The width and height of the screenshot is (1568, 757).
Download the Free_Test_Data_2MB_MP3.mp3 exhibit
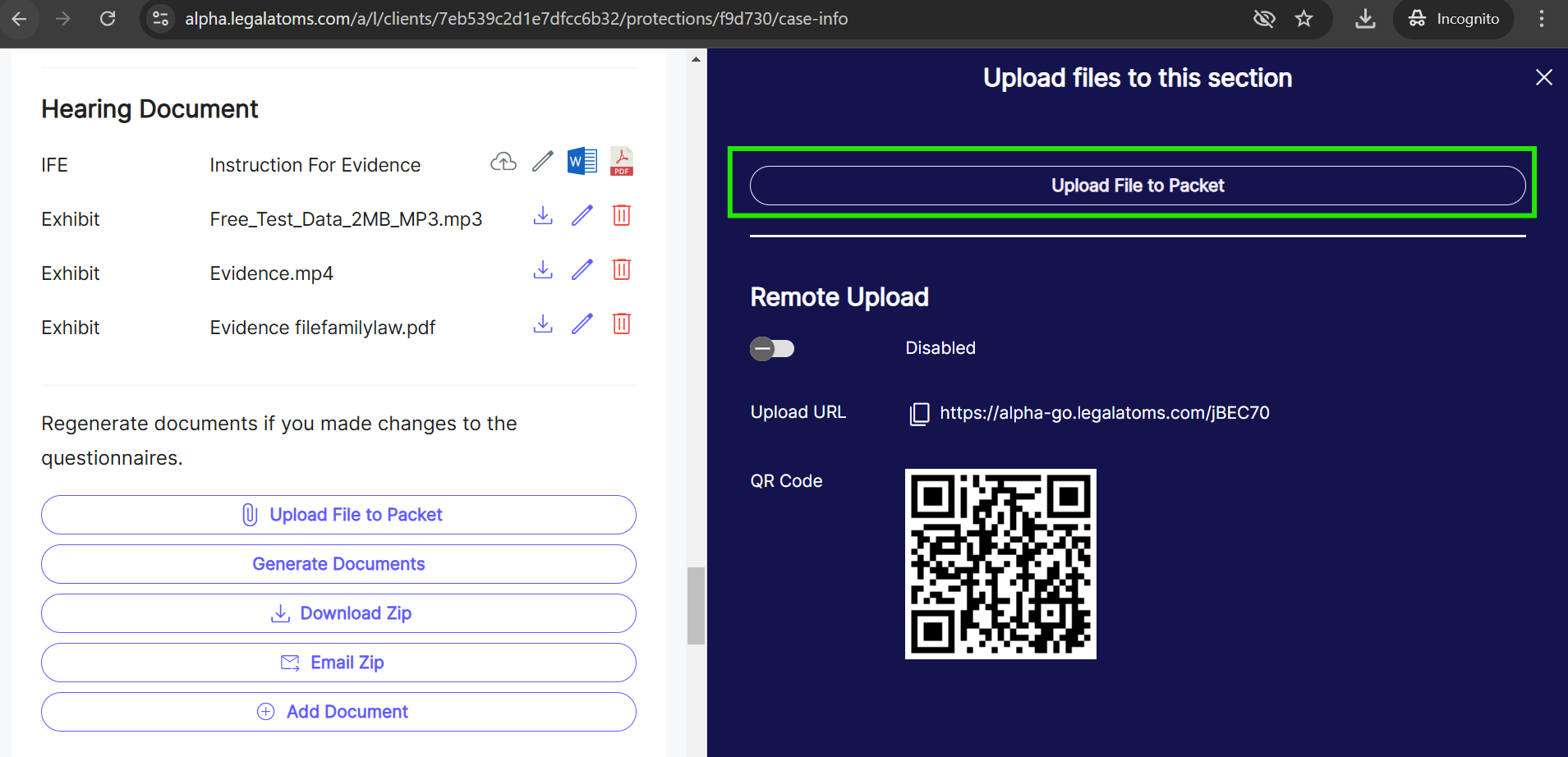[x=543, y=216]
